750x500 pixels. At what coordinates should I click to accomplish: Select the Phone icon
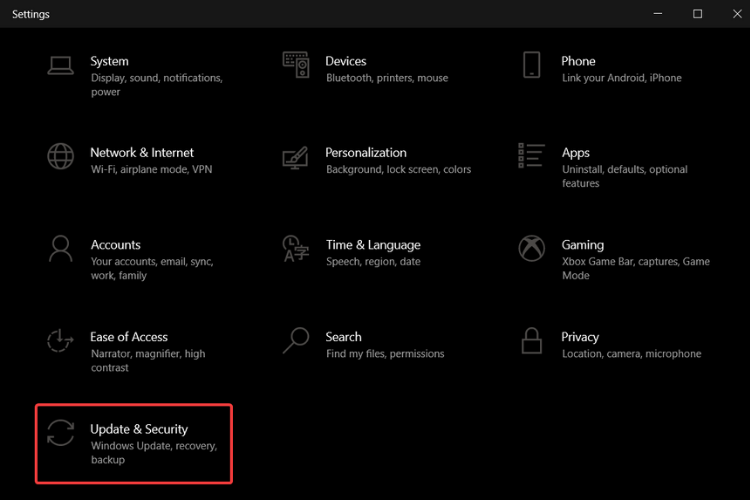pyautogui.click(x=531, y=65)
